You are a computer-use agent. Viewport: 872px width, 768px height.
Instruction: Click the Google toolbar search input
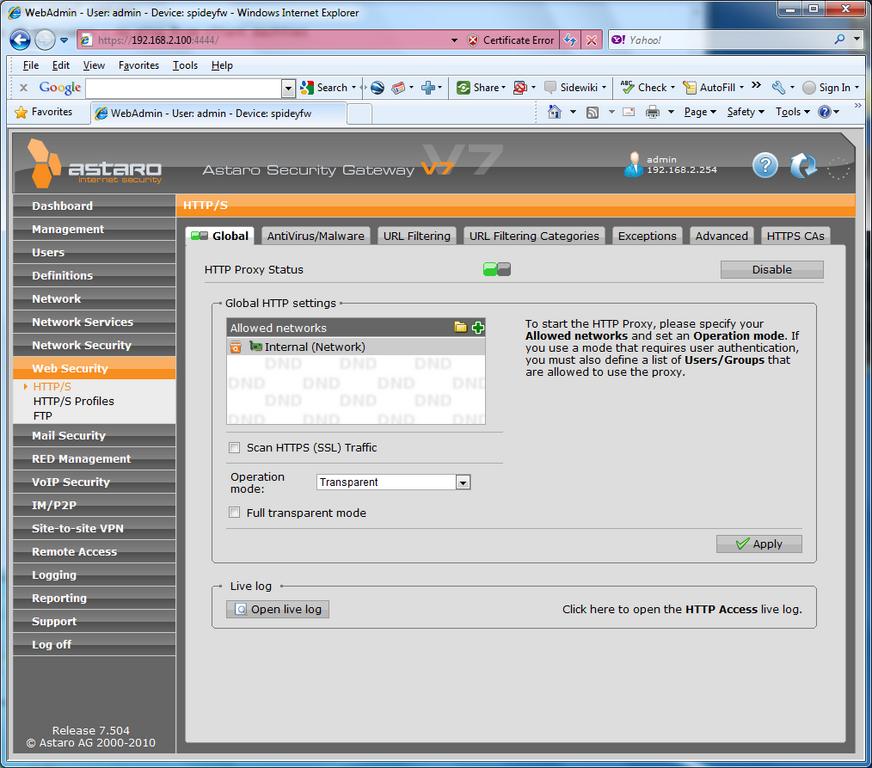pyautogui.click(x=184, y=88)
